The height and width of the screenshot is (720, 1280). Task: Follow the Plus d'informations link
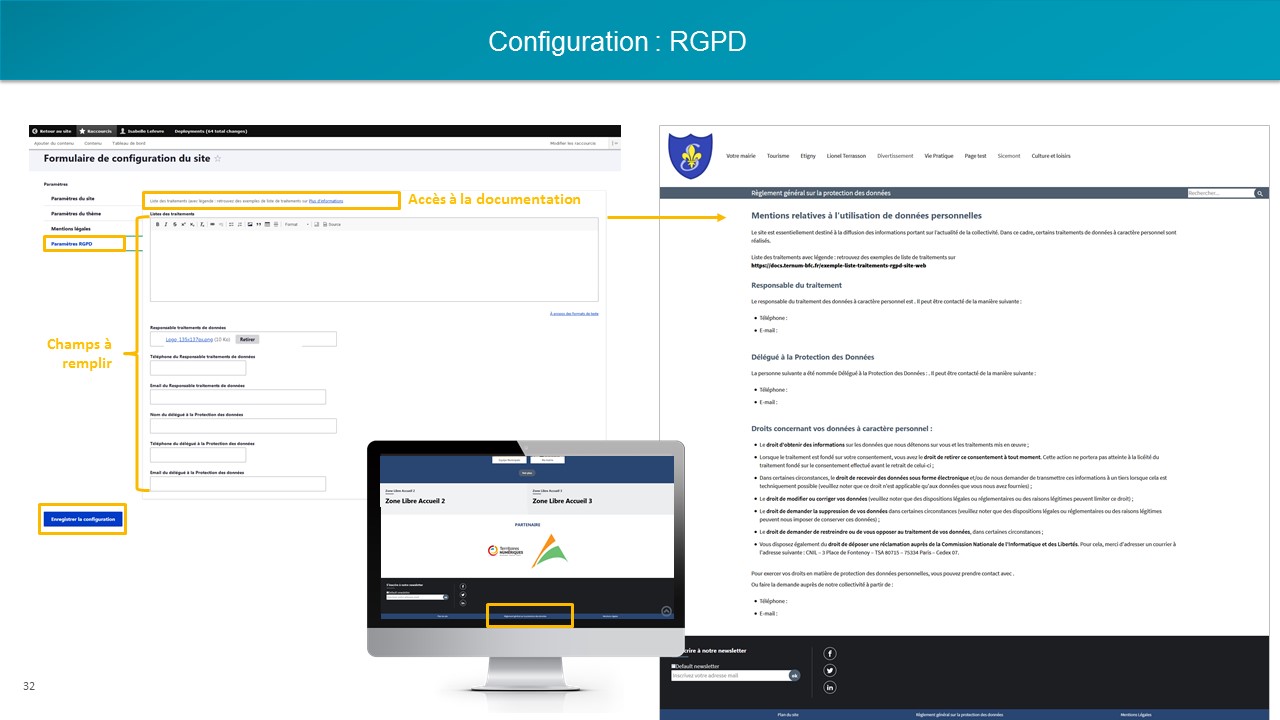(325, 201)
